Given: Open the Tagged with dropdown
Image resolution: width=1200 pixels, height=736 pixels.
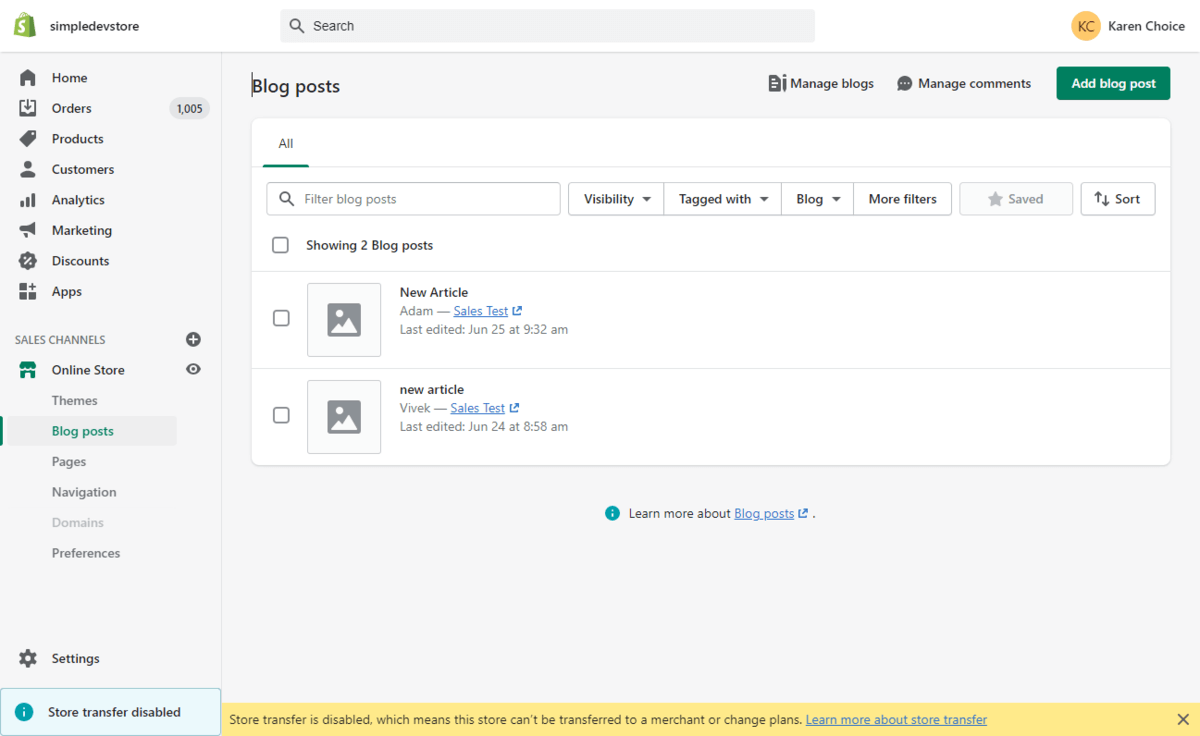Looking at the screenshot, I should (x=723, y=199).
